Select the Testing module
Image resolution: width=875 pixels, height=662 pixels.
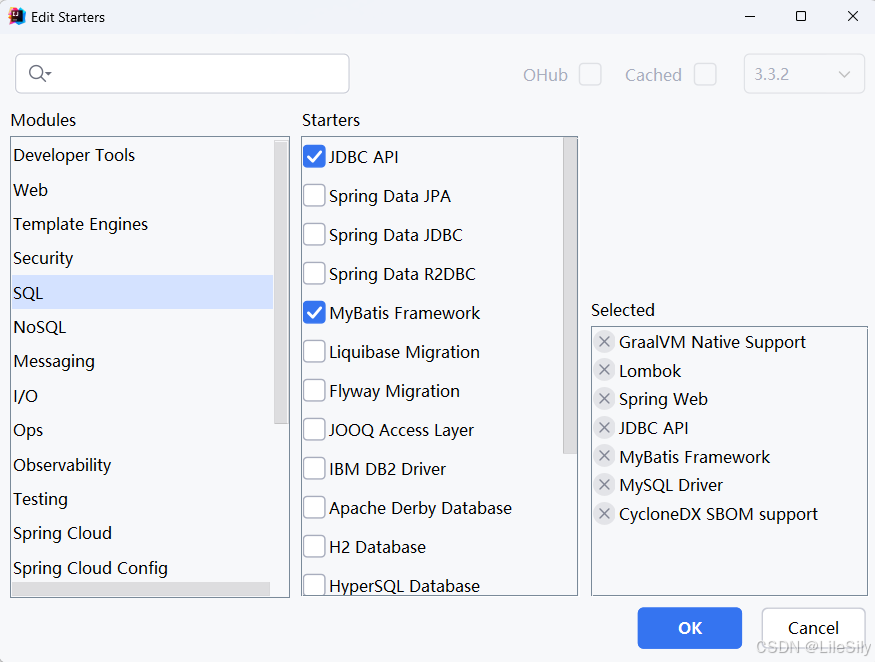coord(142,498)
